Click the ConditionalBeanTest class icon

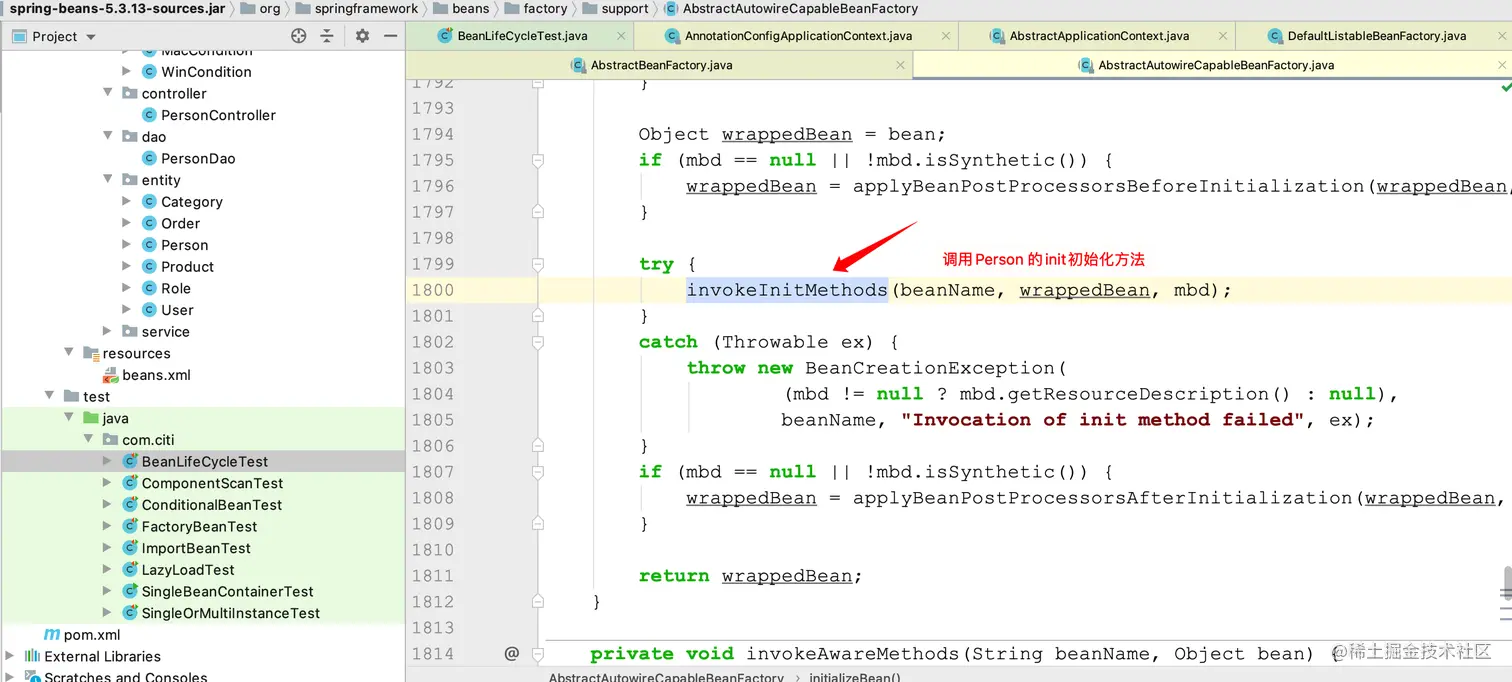(x=130, y=505)
